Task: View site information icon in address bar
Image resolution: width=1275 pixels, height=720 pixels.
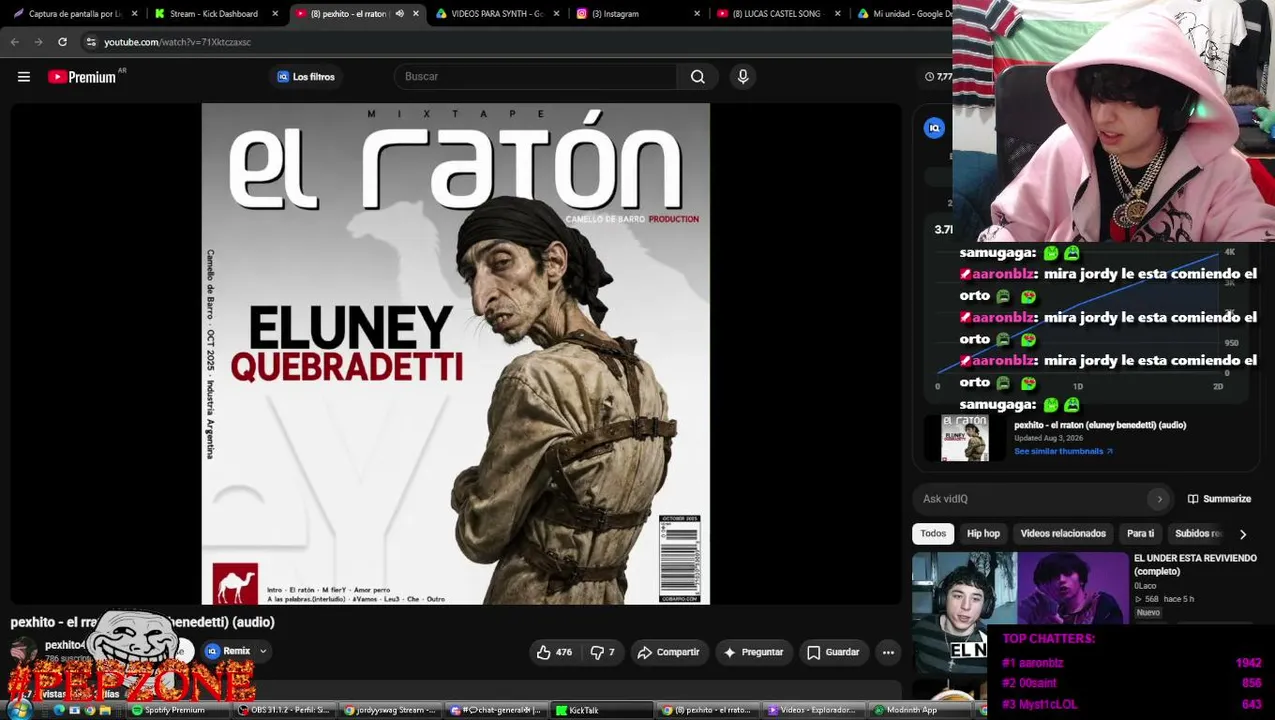Action: [x=91, y=42]
